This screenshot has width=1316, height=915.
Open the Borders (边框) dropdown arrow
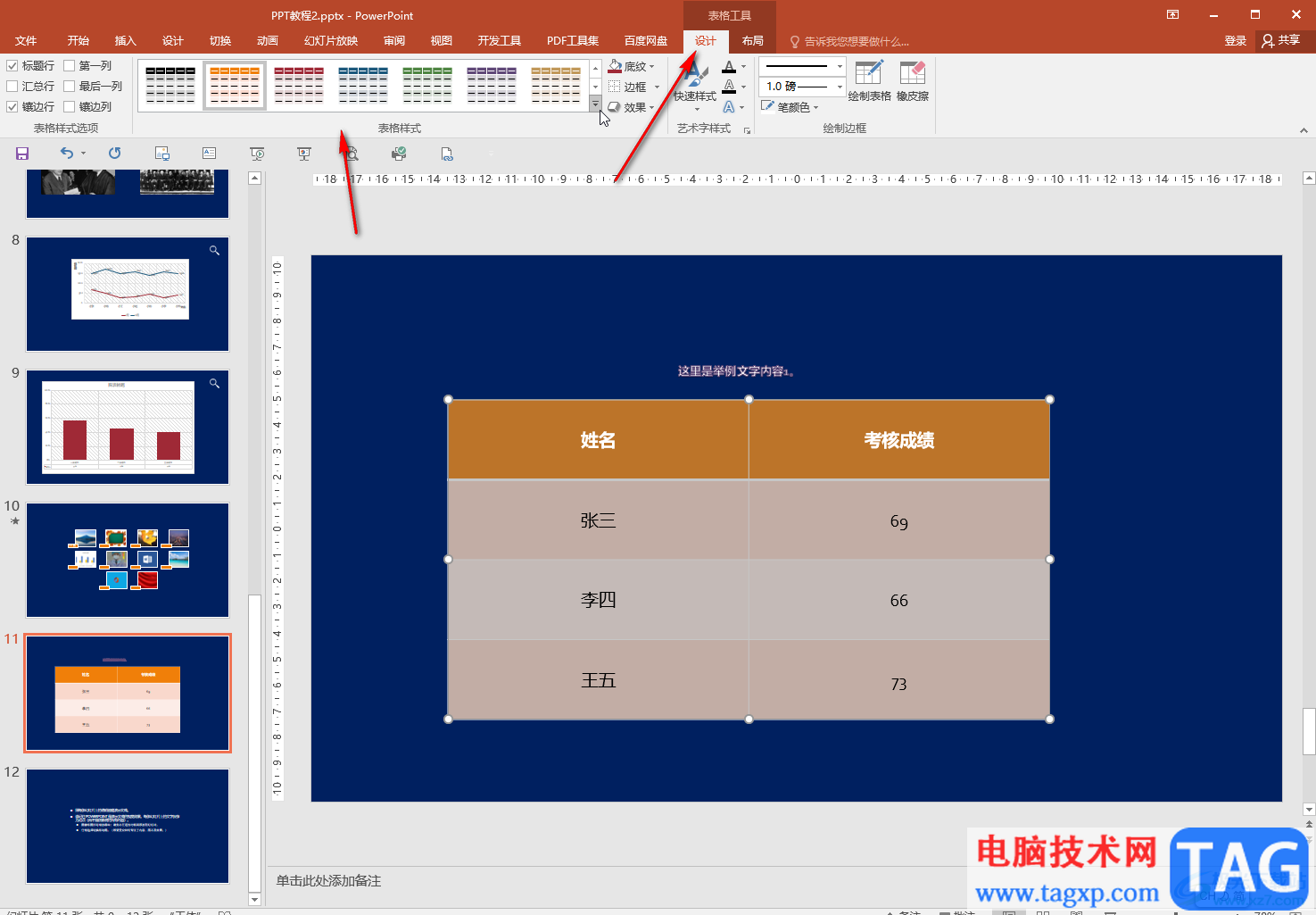657,87
